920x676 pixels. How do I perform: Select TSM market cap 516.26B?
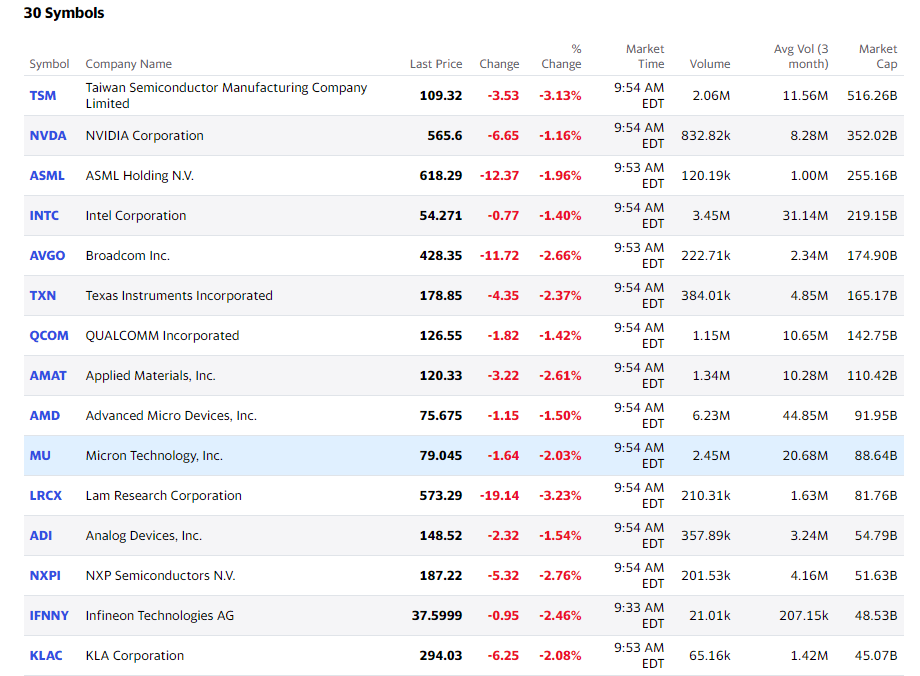pyautogui.click(x=872, y=96)
